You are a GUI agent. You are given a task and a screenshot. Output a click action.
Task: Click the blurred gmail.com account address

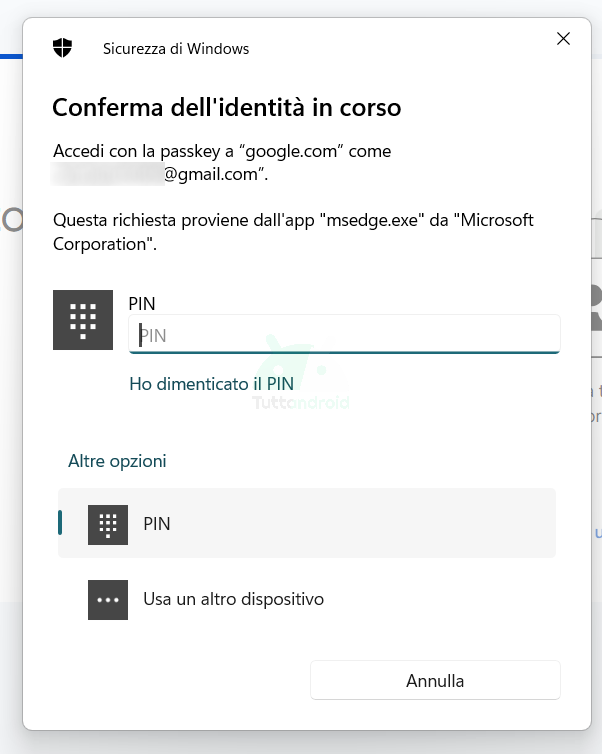[x=160, y=175]
